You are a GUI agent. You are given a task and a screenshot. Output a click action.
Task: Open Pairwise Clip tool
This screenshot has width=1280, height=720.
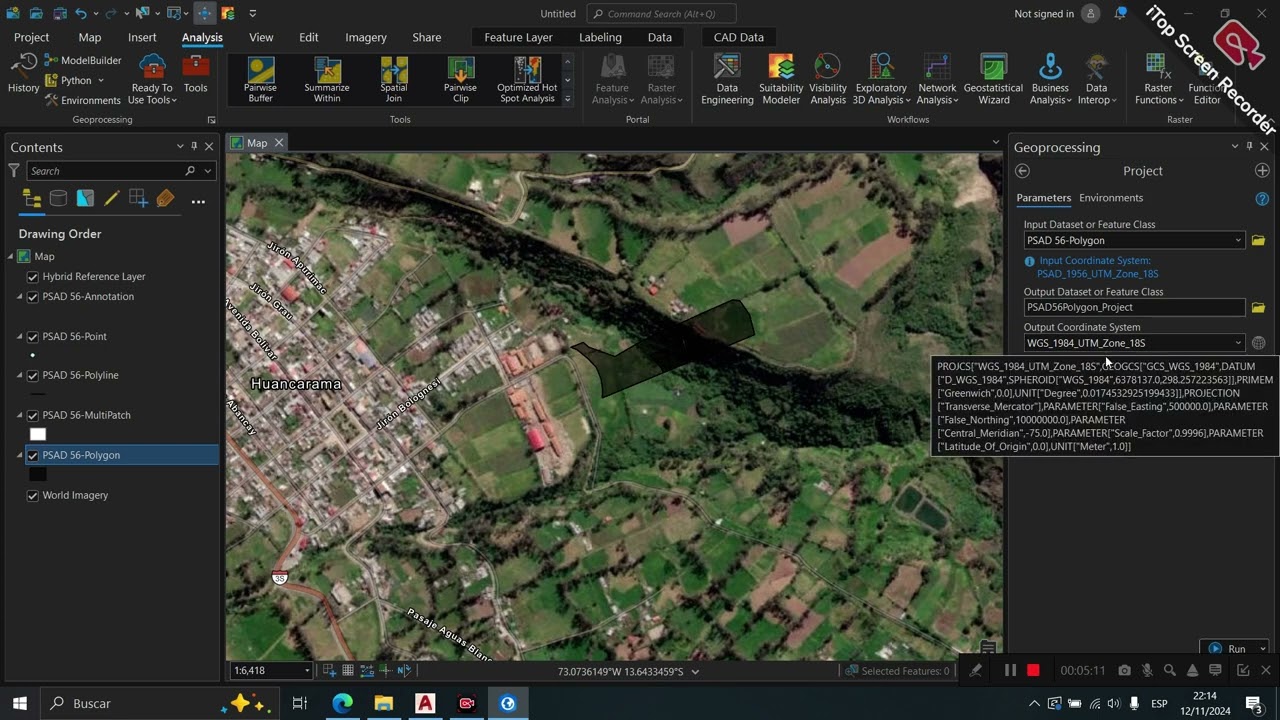pos(461,79)
